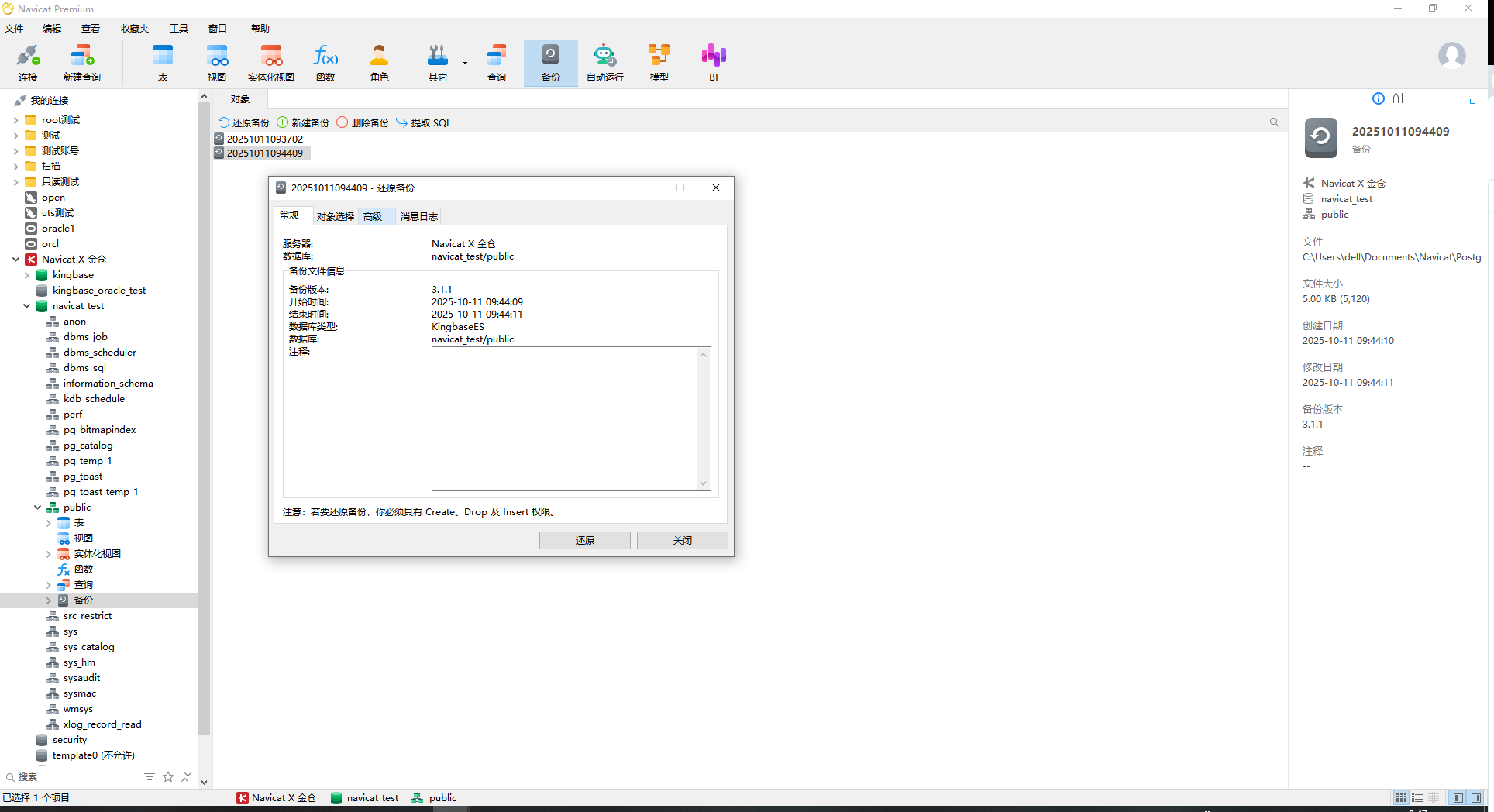The width and height of the screenshot is (1494, 812).
Task: Expand the 查询 tree node under public
Action: click(48, 585)
